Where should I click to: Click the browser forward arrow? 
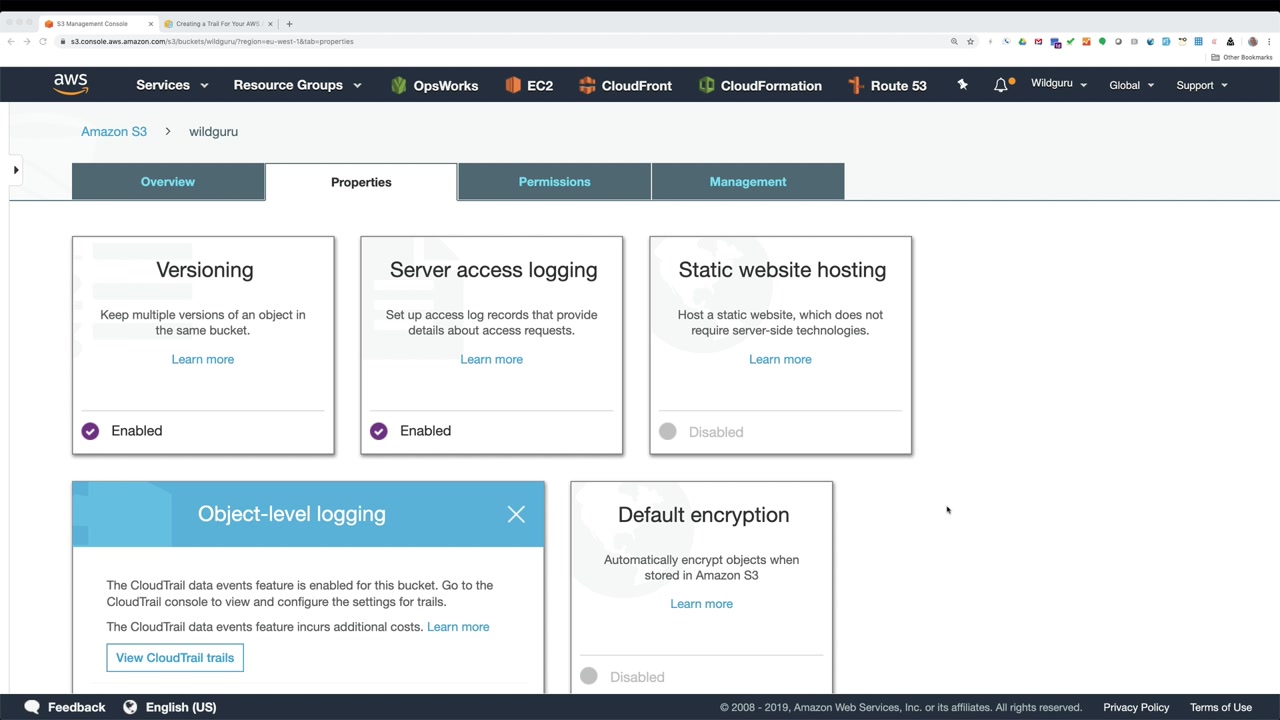coord(26,41)
